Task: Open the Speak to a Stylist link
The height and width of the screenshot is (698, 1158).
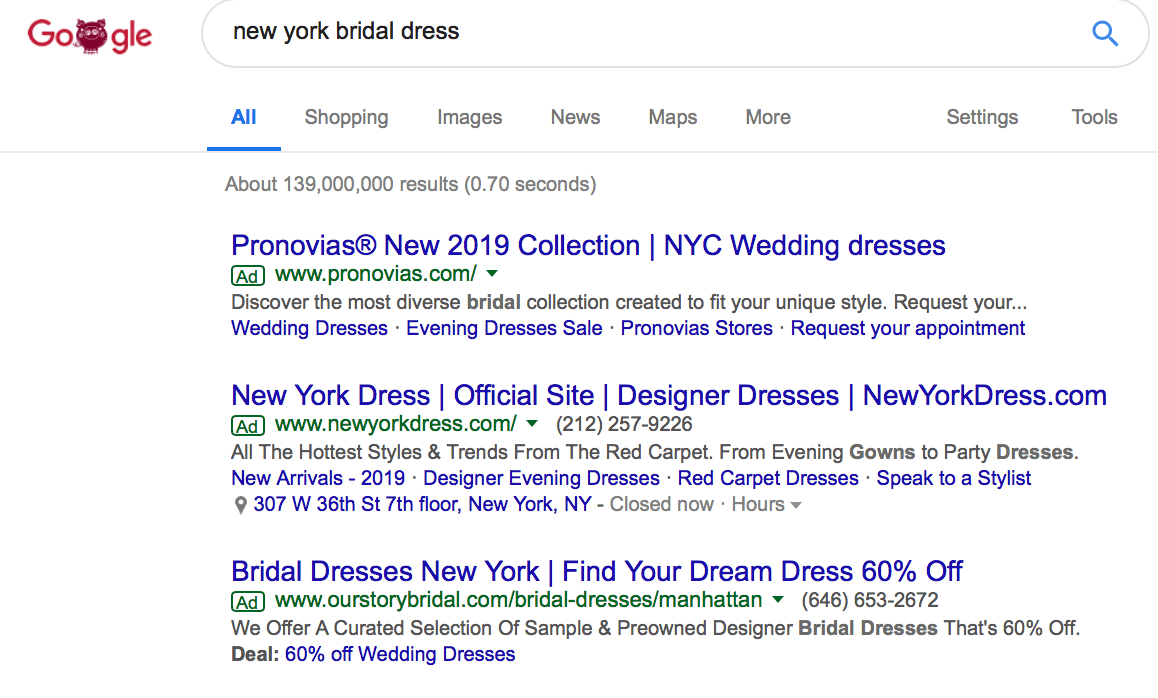Action: pyautogui.click(x=953, y=479)
